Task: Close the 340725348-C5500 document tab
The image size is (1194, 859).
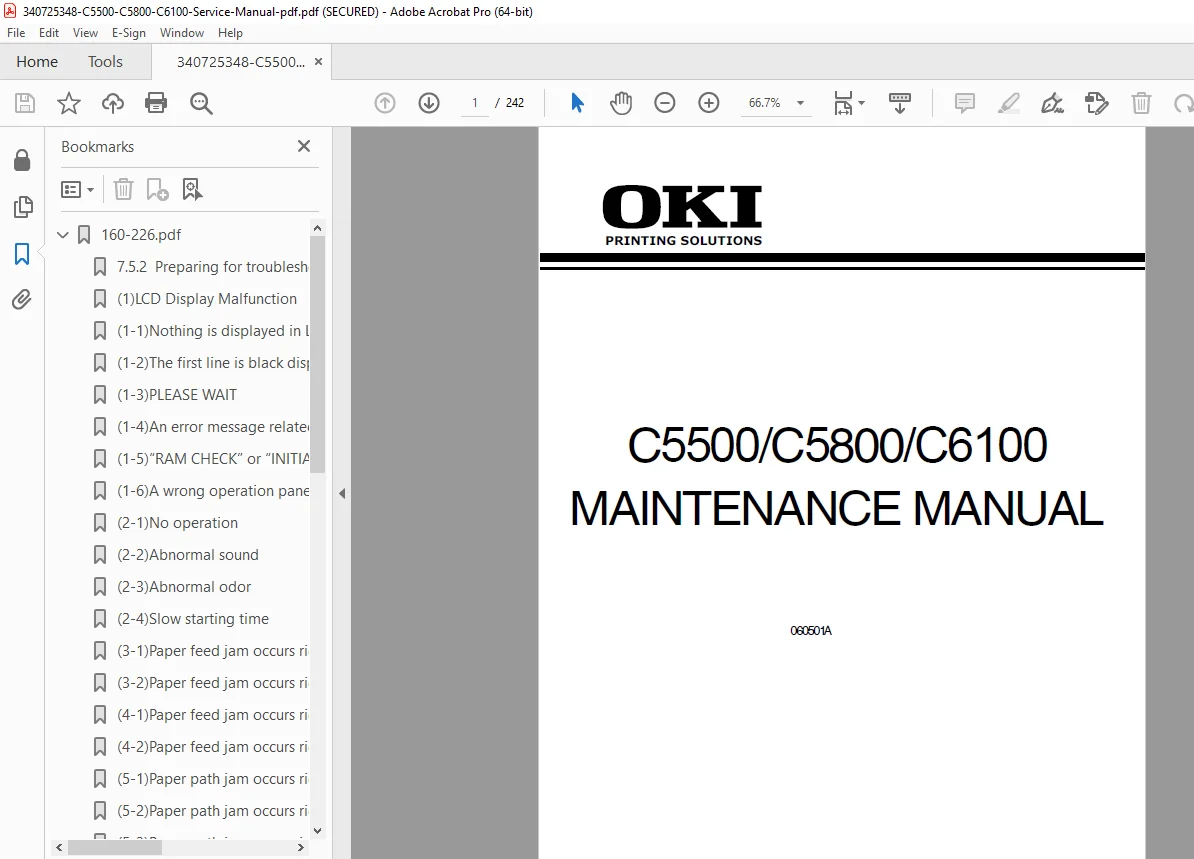Action: pos(318,62)
